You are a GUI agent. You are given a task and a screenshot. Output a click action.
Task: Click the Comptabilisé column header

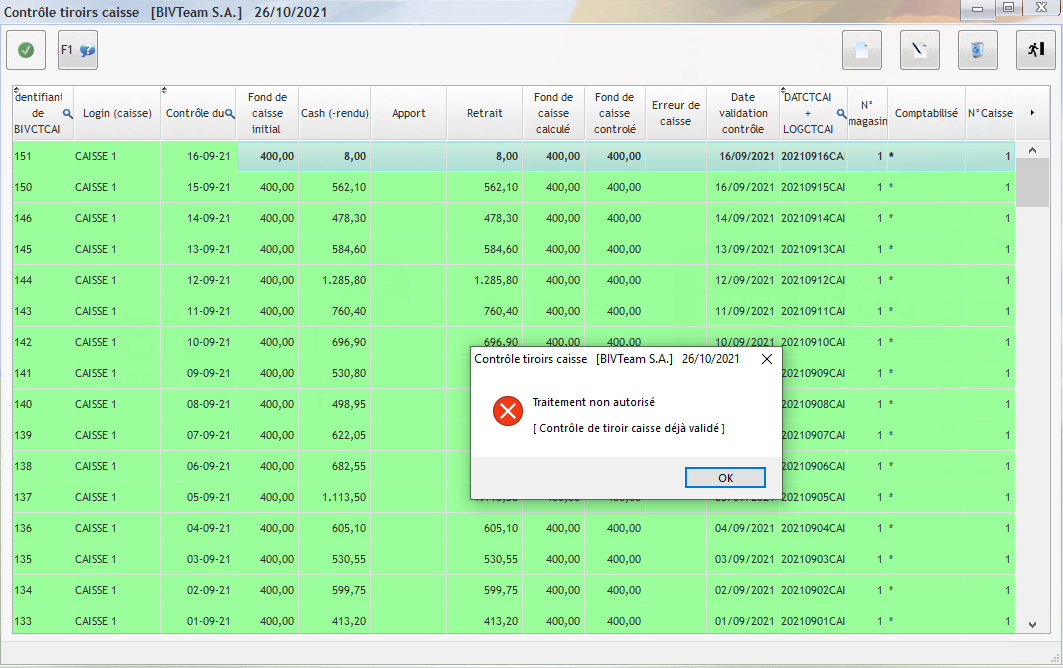coord(926,113)
